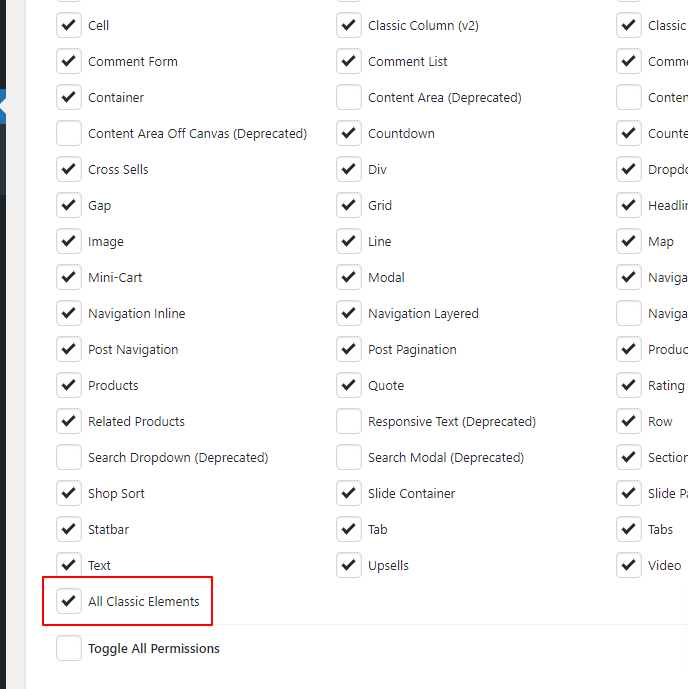Turn off the Statbar checkbox
688x689 pixels.
[x=69, y=529]
